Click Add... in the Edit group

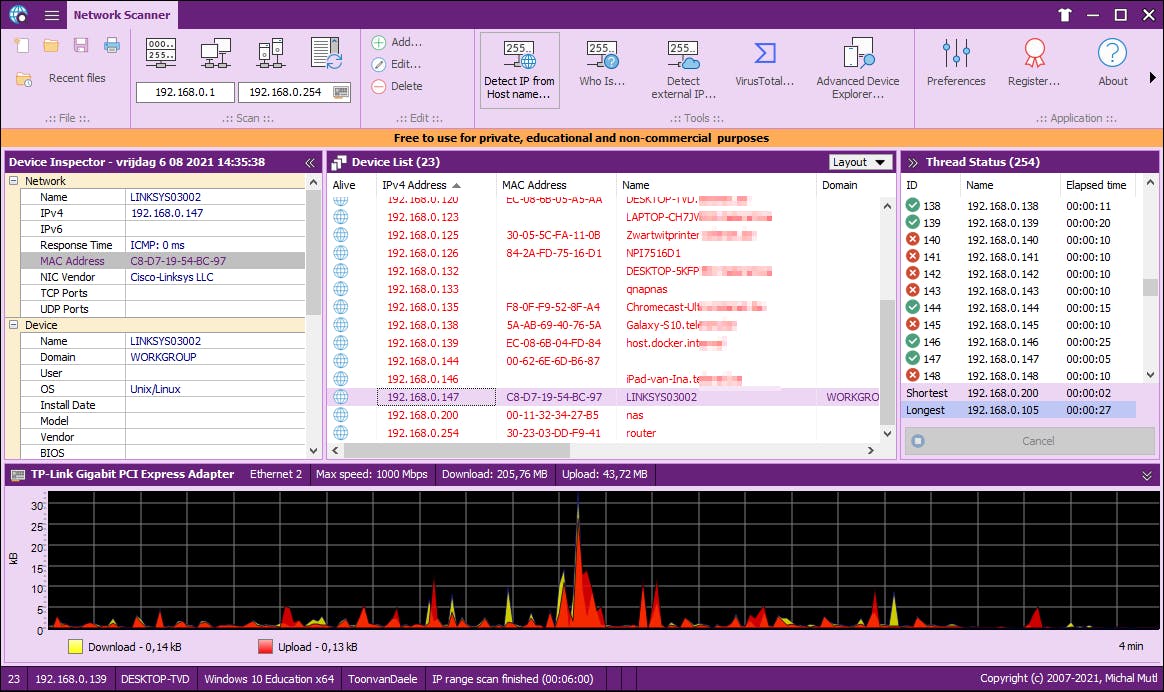(397, 42)
